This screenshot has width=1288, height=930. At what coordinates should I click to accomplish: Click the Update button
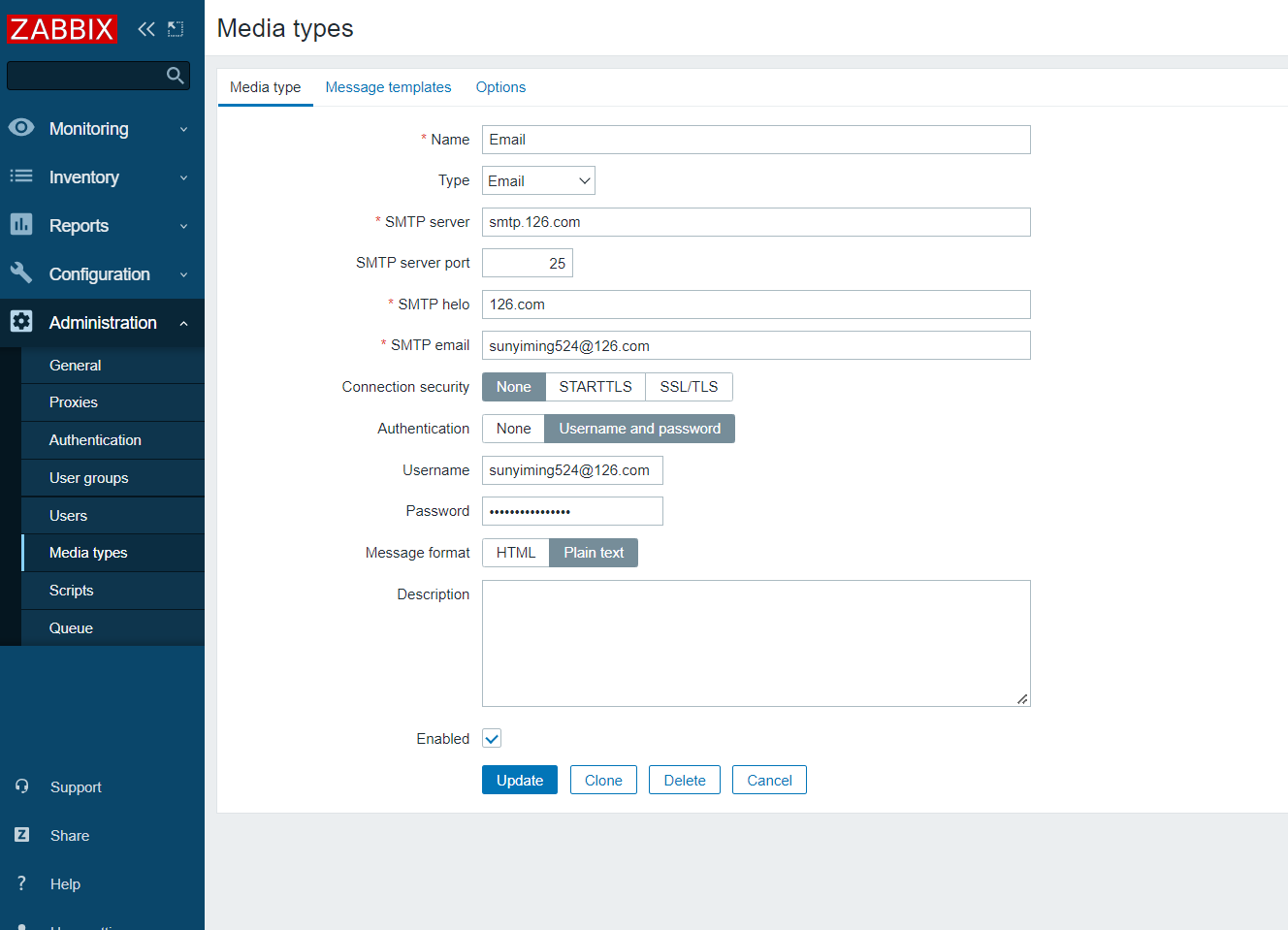pos(520,781)
